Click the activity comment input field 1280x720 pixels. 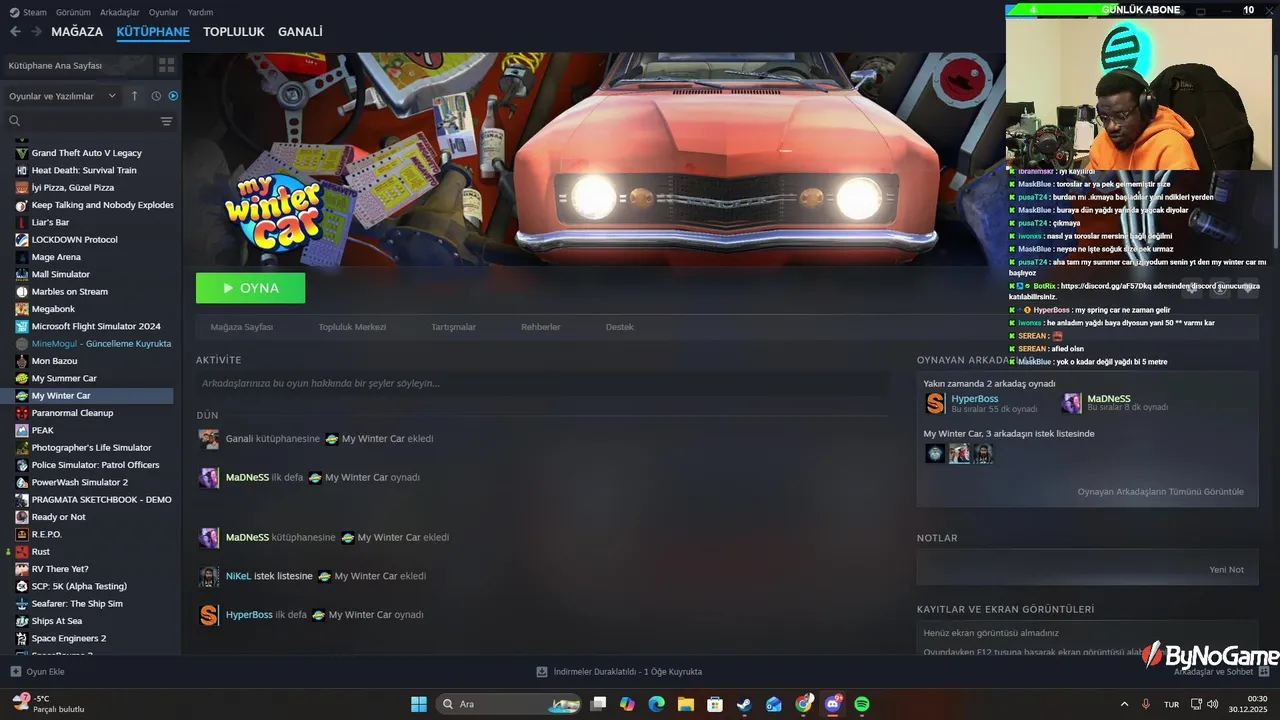coord(542,383)
